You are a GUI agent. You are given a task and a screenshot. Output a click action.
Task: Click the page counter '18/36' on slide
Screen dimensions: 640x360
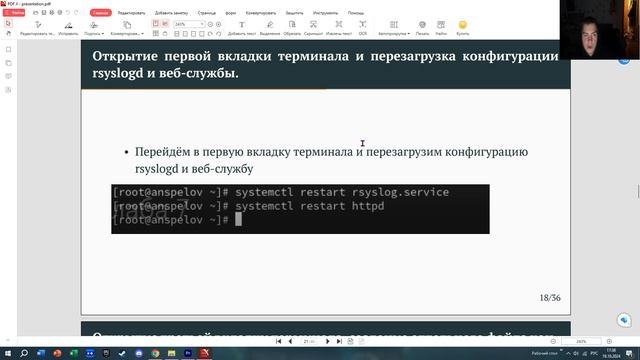pos(550,298)
